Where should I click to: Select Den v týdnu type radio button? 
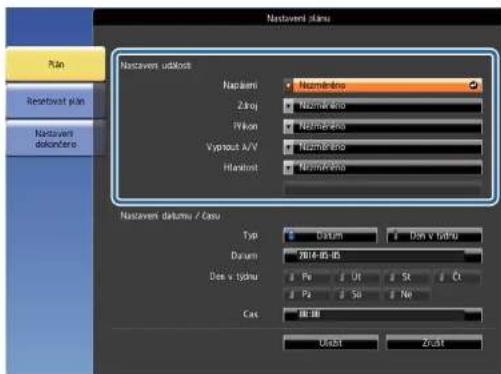[x=434, y=236]
